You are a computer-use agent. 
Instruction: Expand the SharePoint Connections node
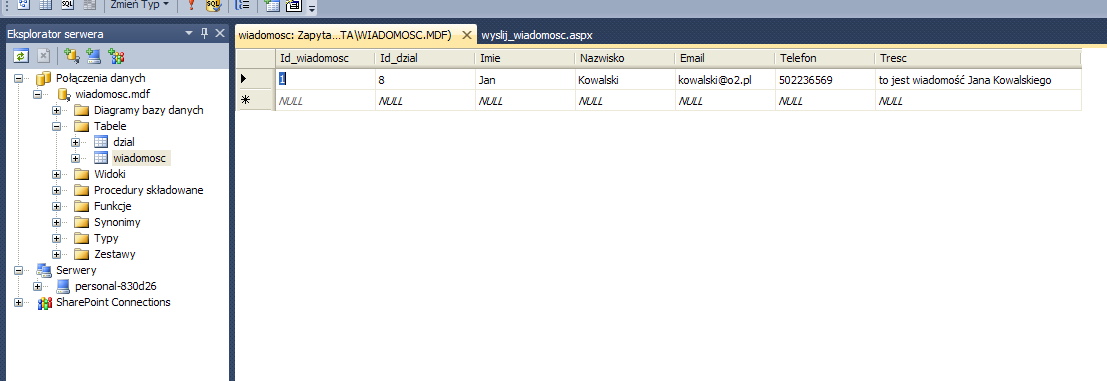click(18, 302)
